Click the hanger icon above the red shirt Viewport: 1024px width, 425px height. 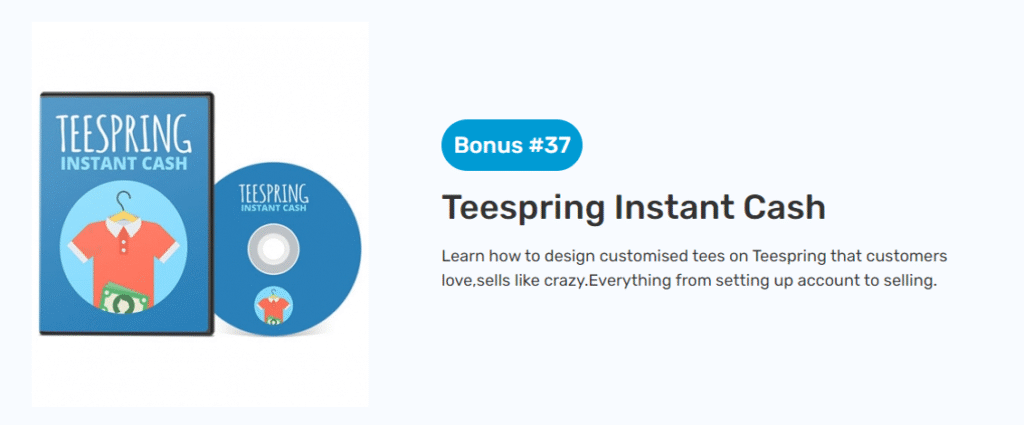tap(124, 204)
